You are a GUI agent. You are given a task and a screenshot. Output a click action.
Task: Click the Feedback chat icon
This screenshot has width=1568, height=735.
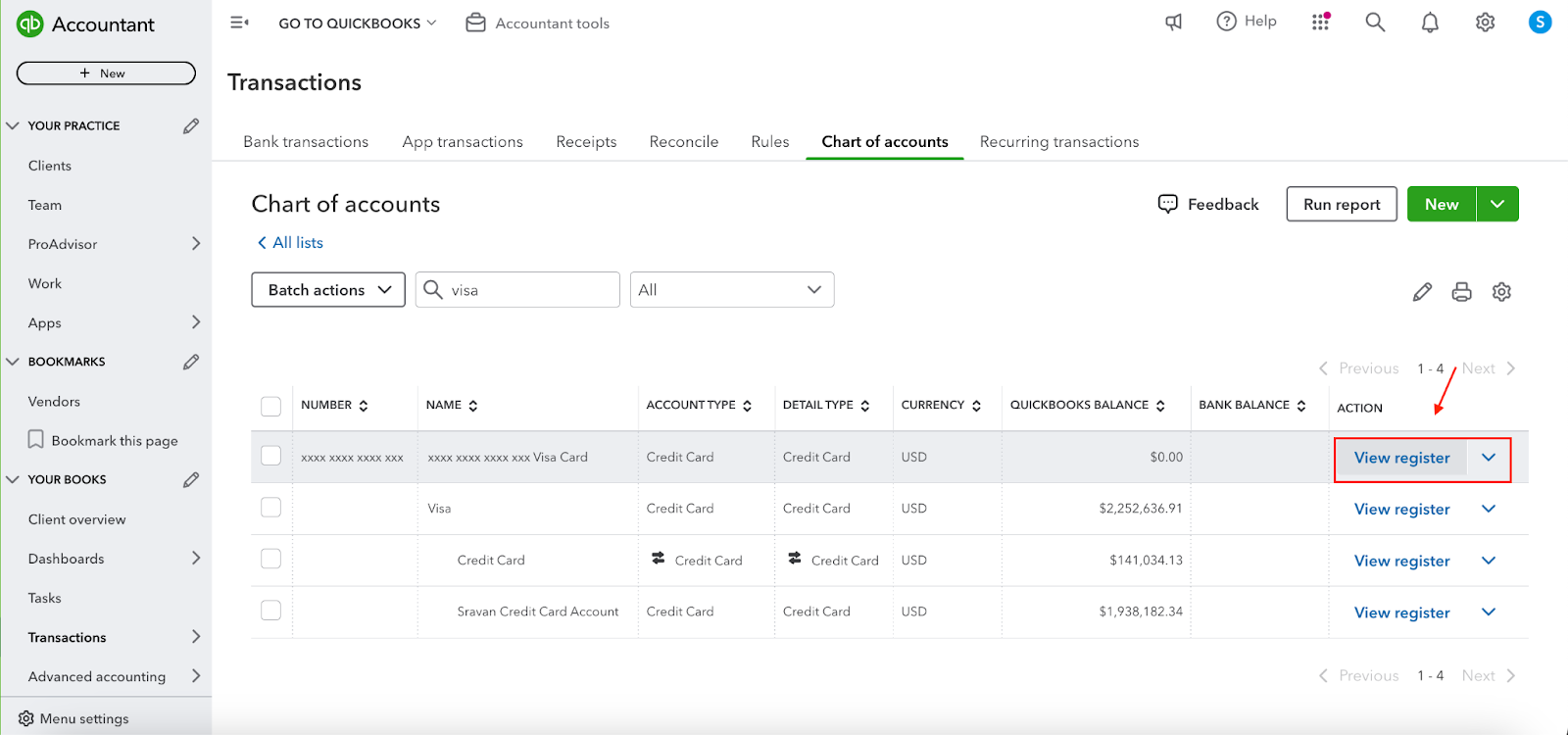point(1167,204)
